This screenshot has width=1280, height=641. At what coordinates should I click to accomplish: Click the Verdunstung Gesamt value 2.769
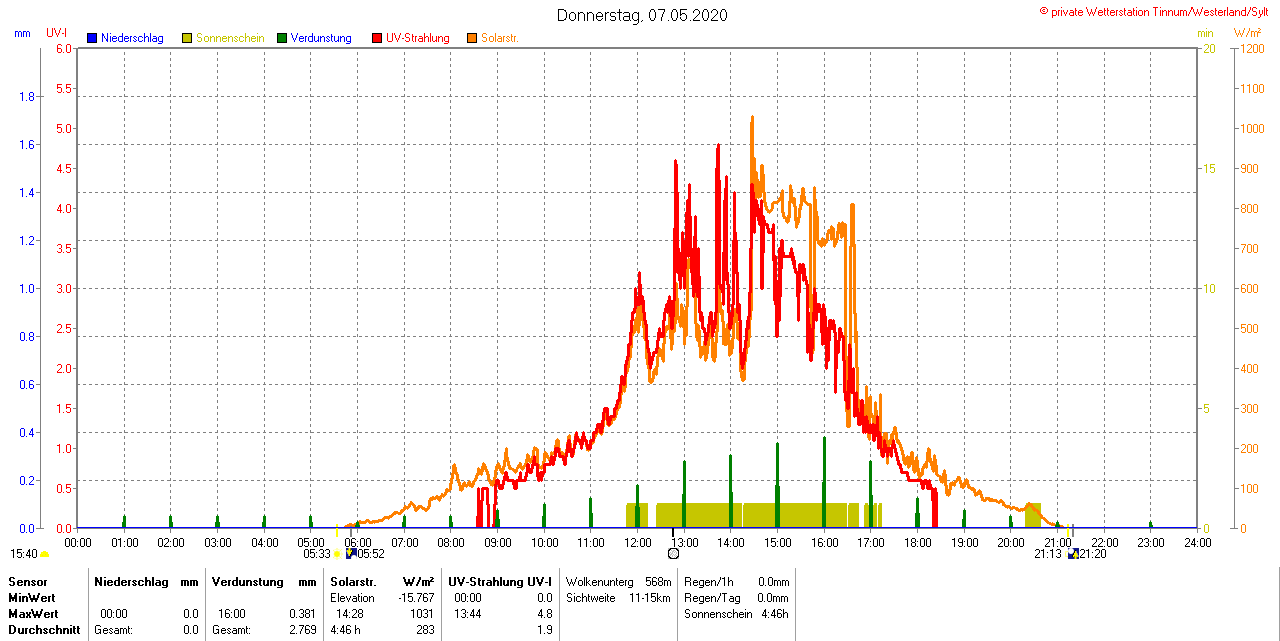pos(303,630)
